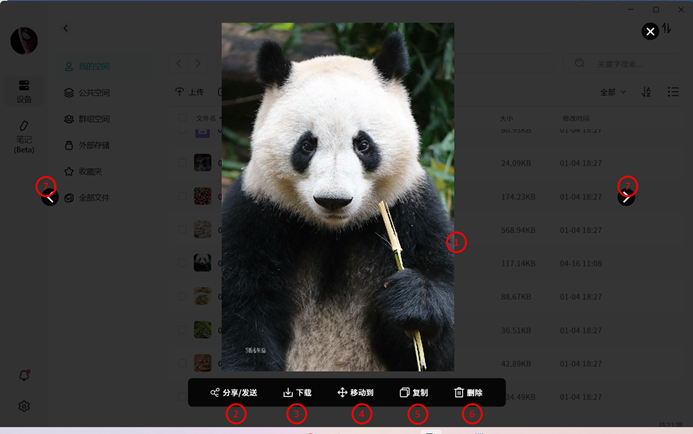Viewport: 693px width, 434px height.
Task: Click 分享/发送 to share the panda photo
Action: point(234,393)
